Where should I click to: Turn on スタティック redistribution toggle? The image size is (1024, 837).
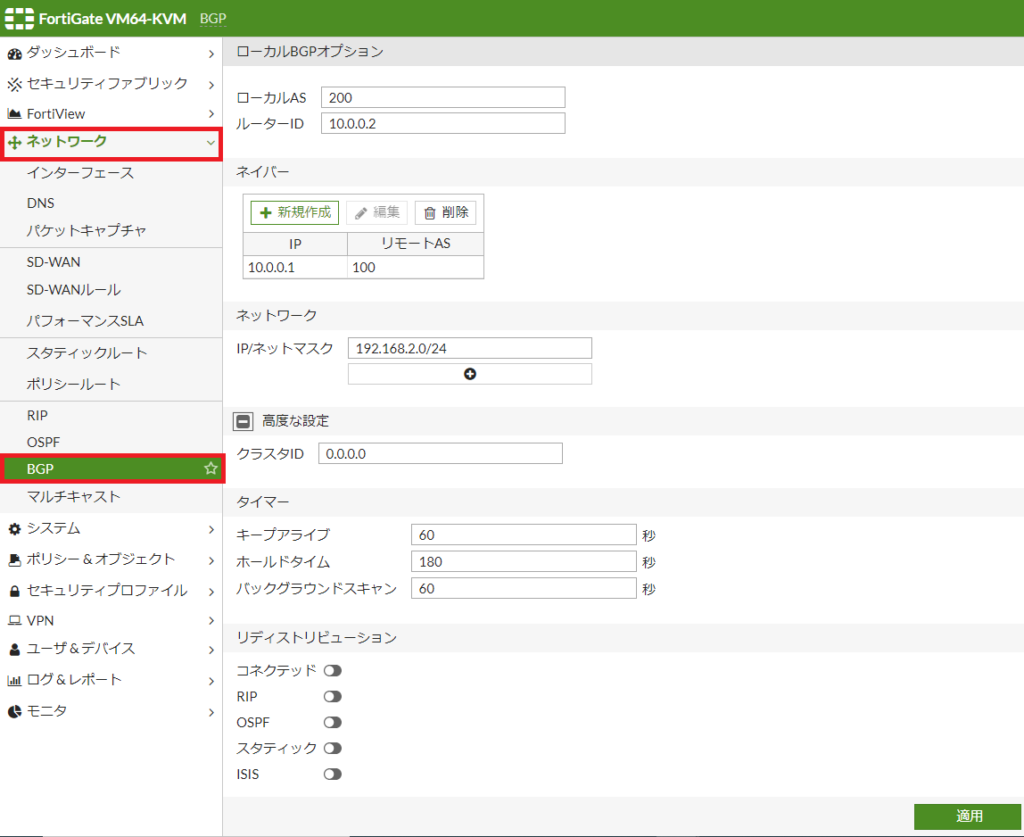[332, 748]
